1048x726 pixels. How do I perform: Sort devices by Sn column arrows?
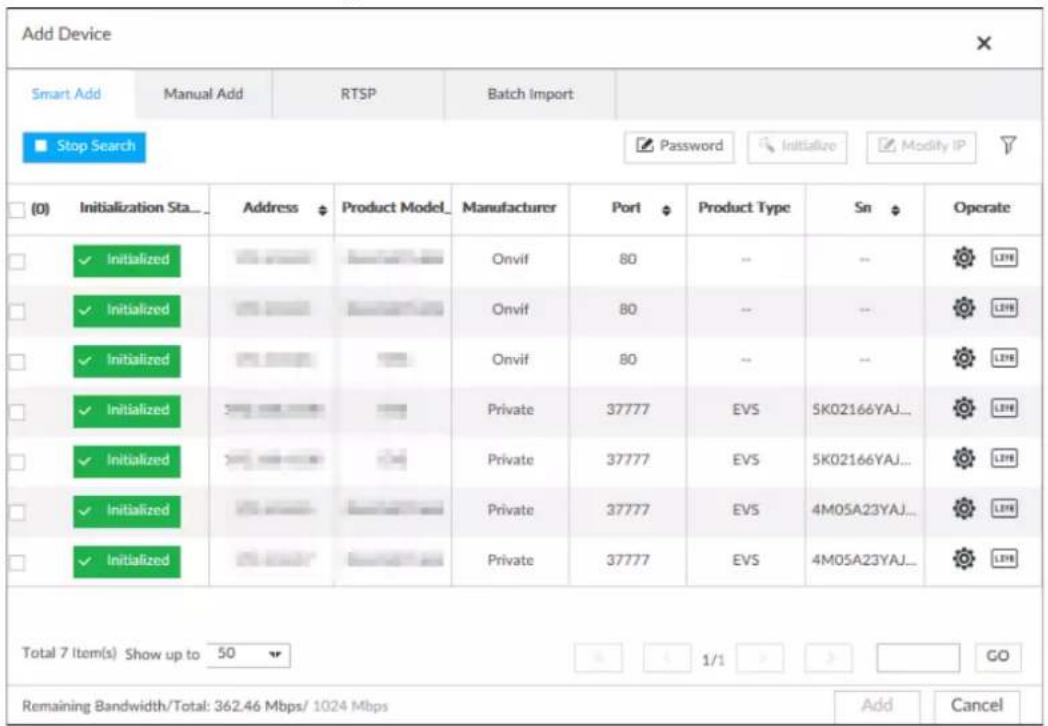pyautogui.click(x=895, y=210)
